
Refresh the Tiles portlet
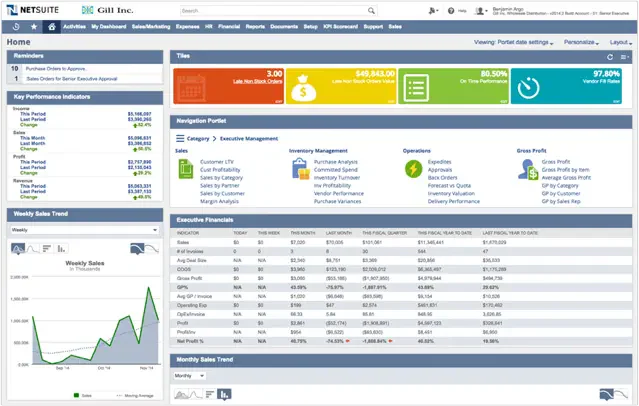(x=610, y=57)
